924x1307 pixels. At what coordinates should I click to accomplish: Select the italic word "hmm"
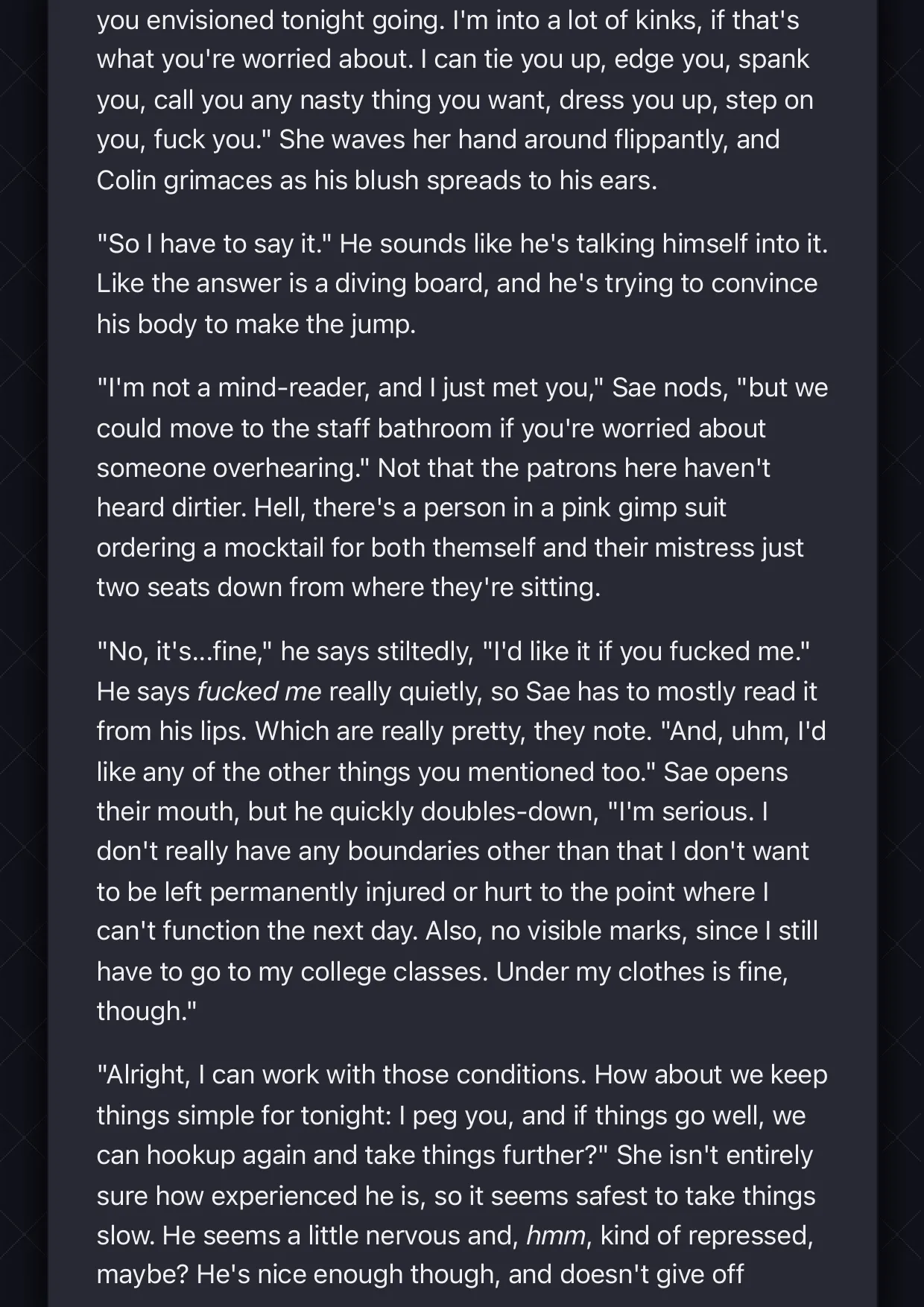[x=555, y=1235]
